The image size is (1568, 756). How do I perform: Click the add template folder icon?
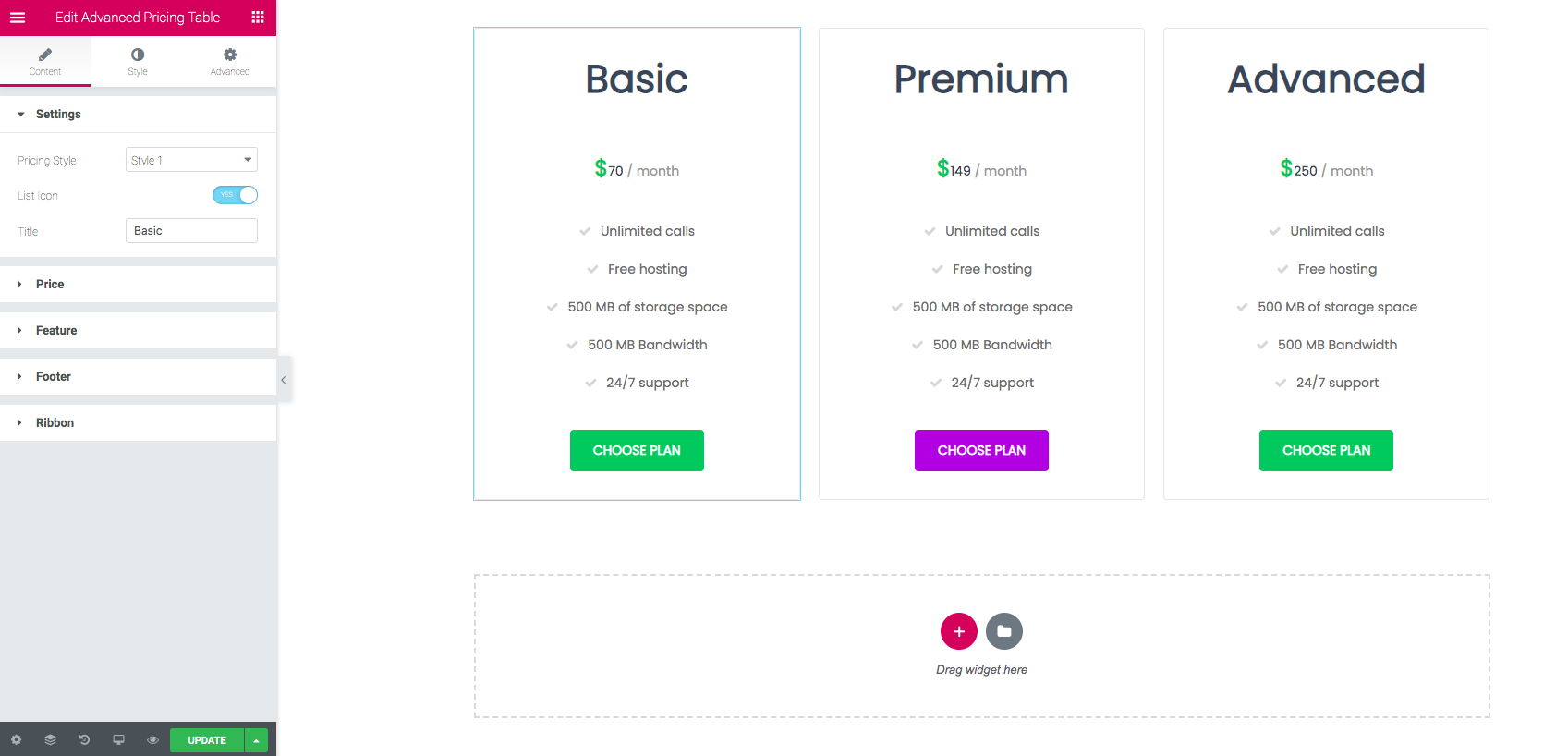pos(1004,631)
